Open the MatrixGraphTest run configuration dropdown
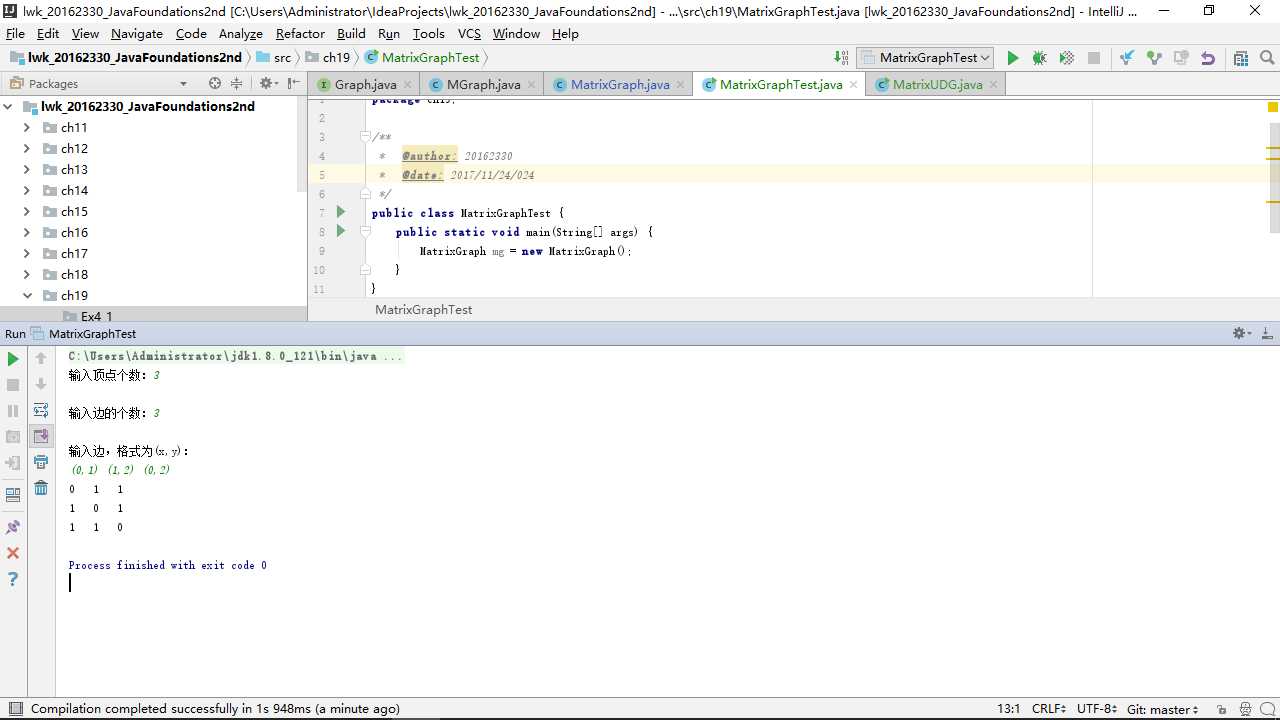This screenshot has height=720, width=1280. click(925, 58)
